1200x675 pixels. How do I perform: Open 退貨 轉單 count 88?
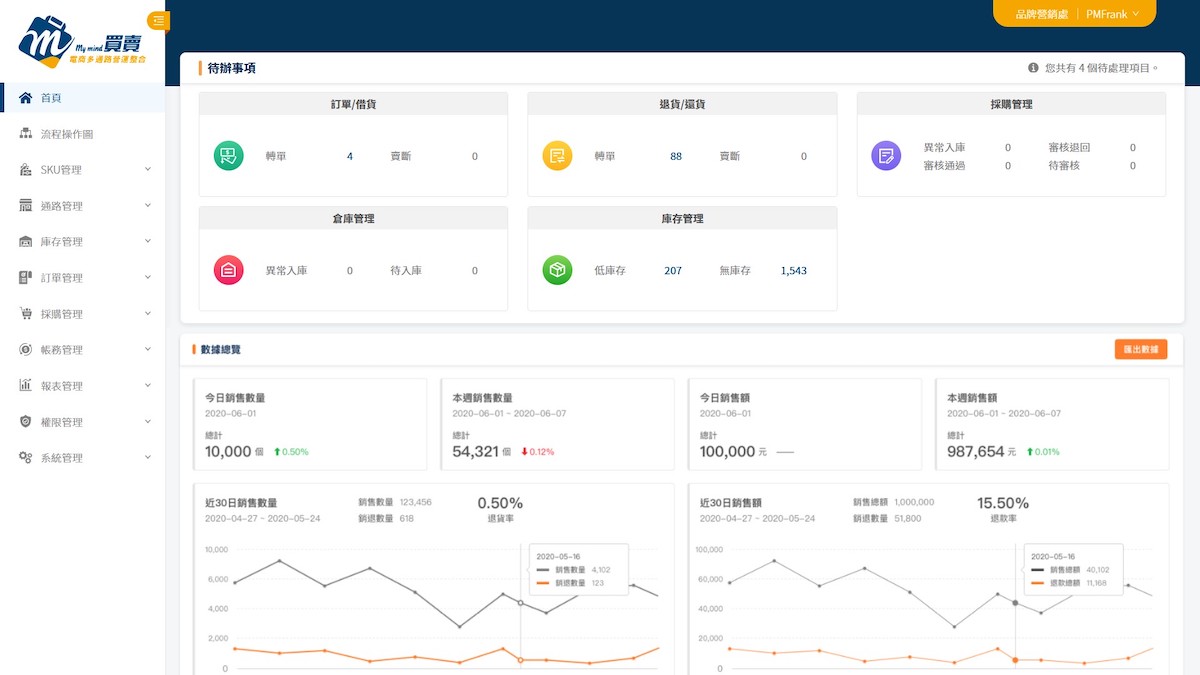tap(676, 156)
